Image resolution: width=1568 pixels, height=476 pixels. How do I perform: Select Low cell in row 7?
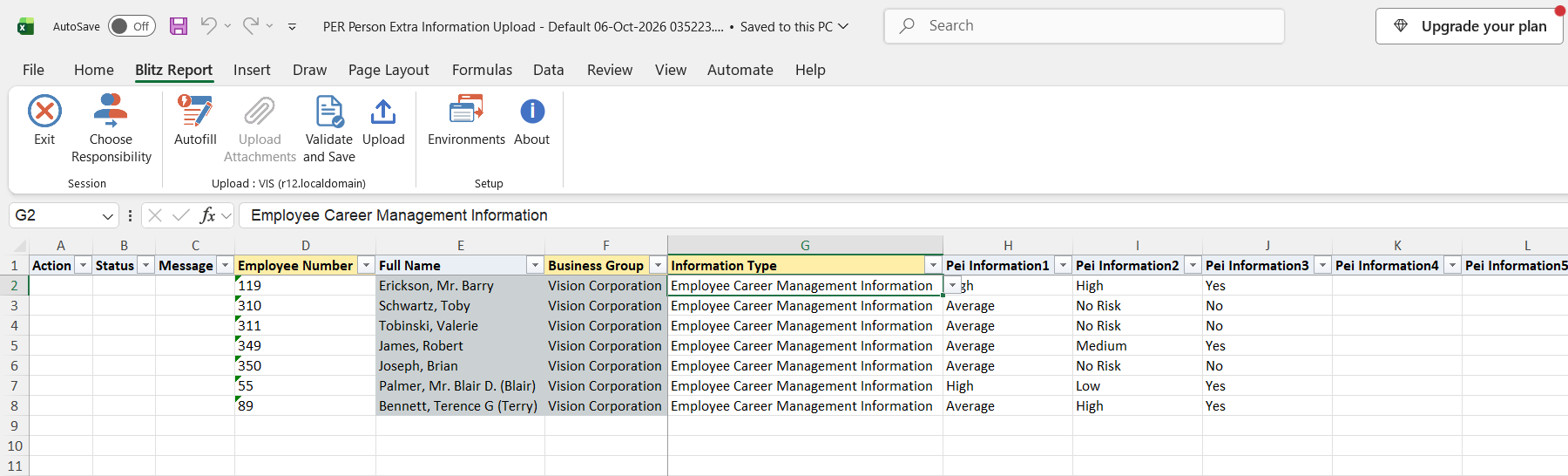point(1138,385)
